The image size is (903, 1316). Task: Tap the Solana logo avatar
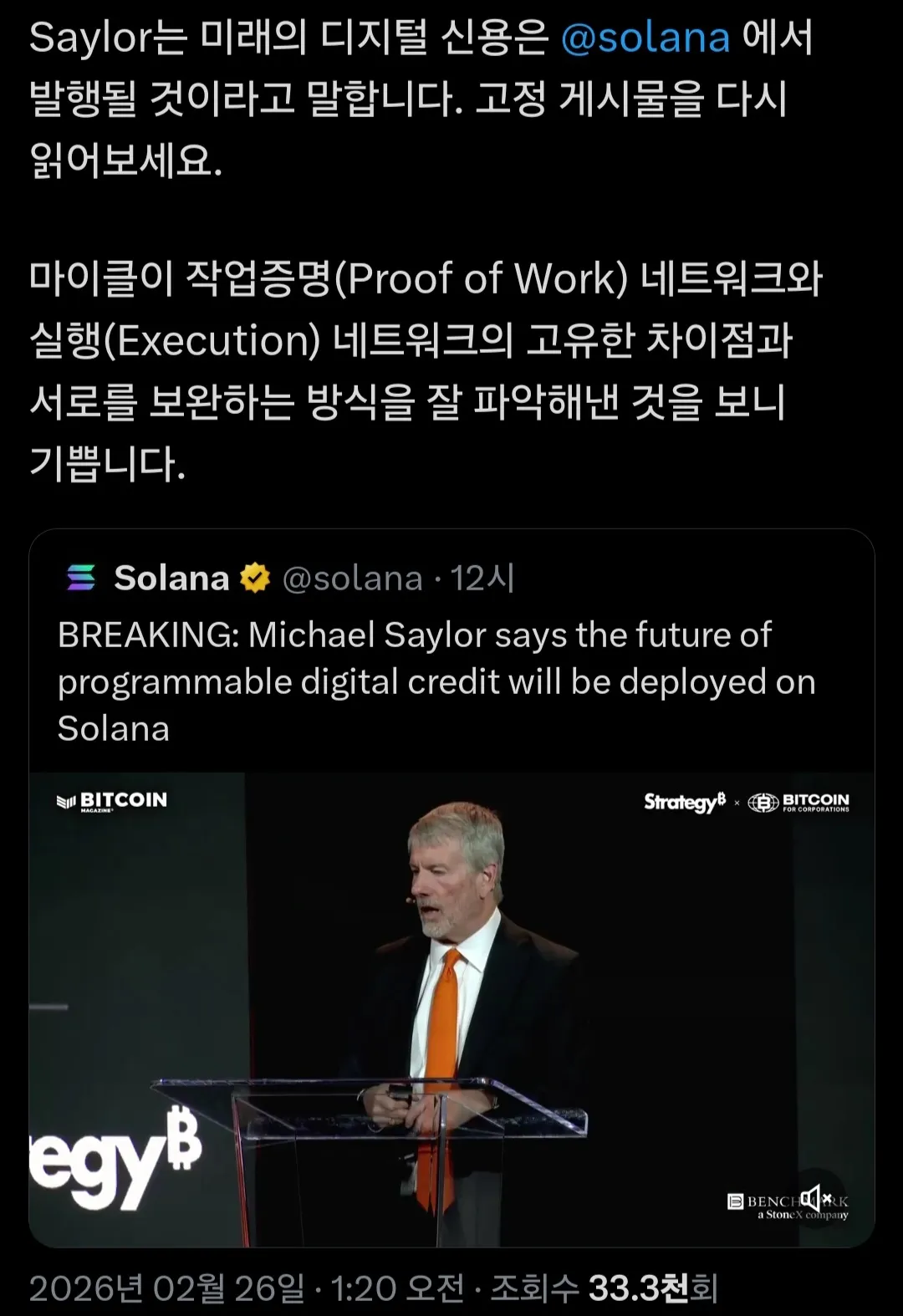[81, 578]
